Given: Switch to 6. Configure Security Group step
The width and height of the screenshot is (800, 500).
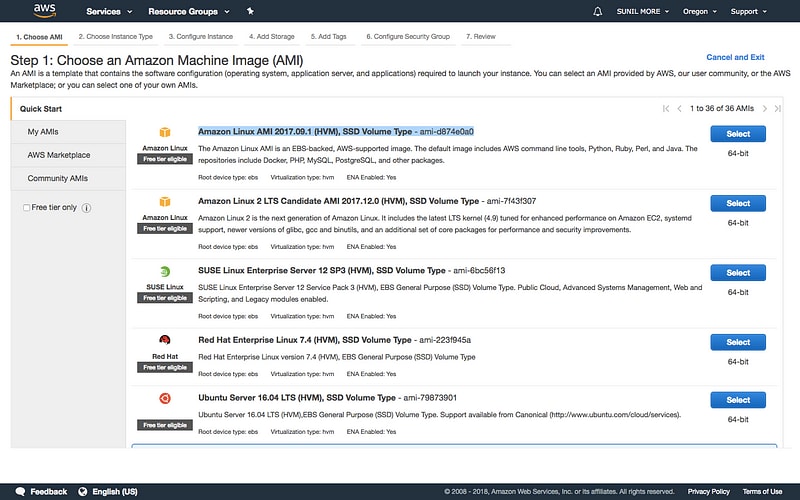Looking at the screenshot, I should point(408,37).
